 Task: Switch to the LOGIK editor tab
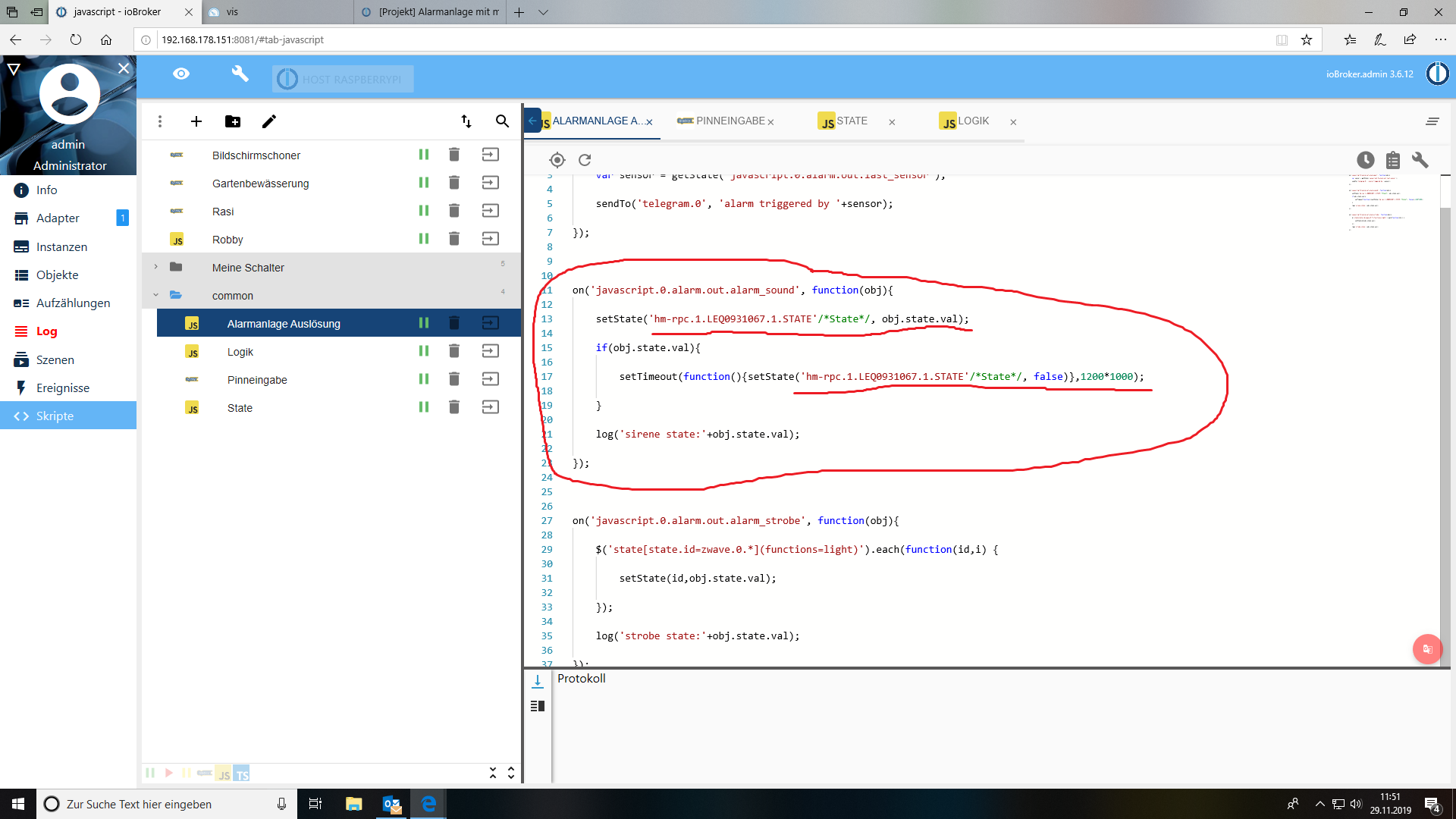click(972, 121)
